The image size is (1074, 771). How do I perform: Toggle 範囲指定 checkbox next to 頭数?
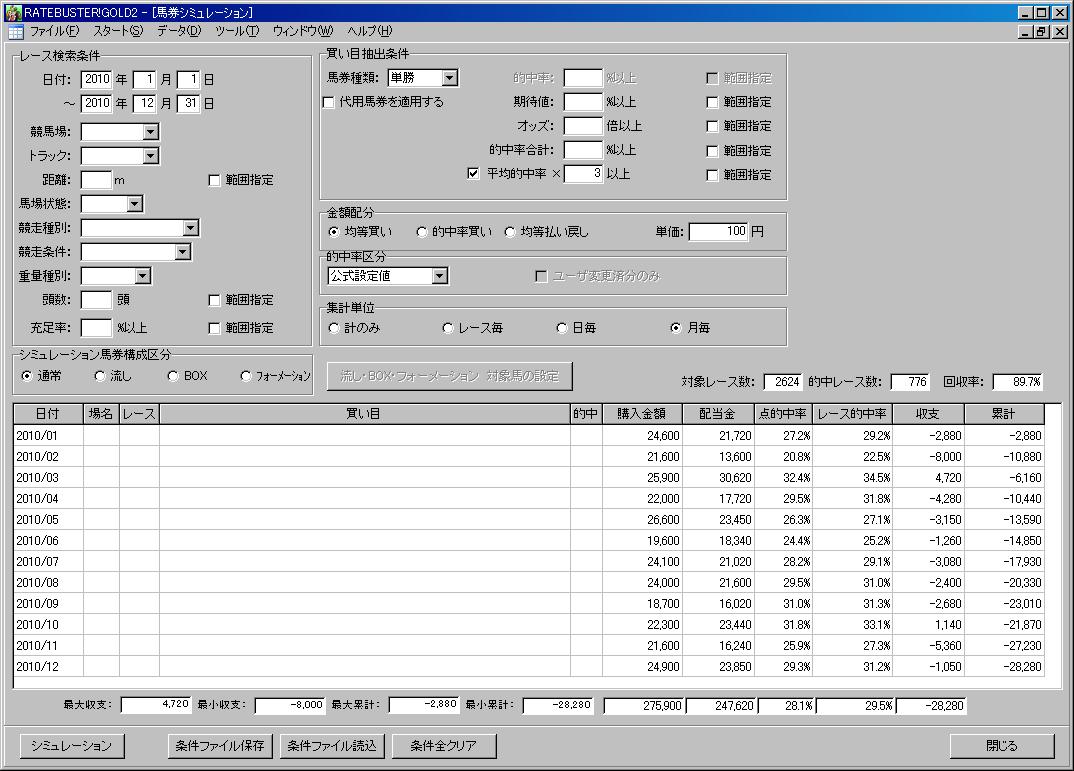[x=214, y=300]
